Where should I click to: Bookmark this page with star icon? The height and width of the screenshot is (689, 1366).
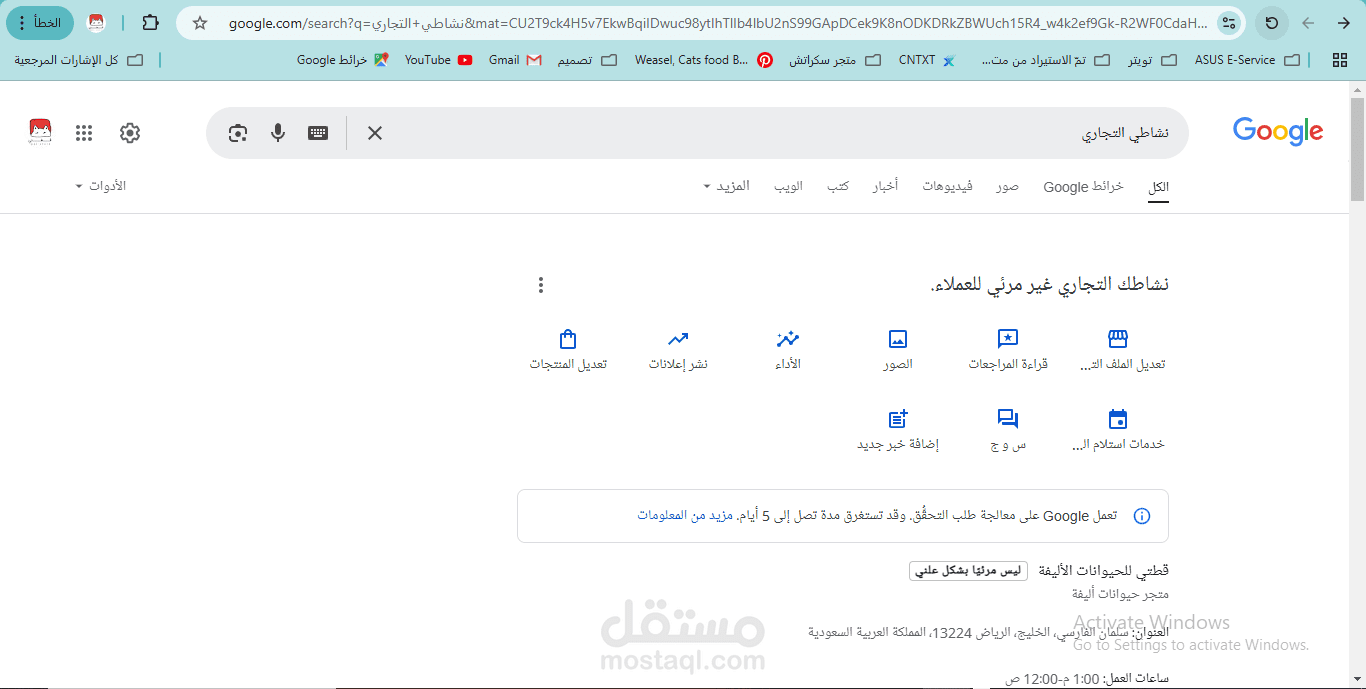coord(200,22)
